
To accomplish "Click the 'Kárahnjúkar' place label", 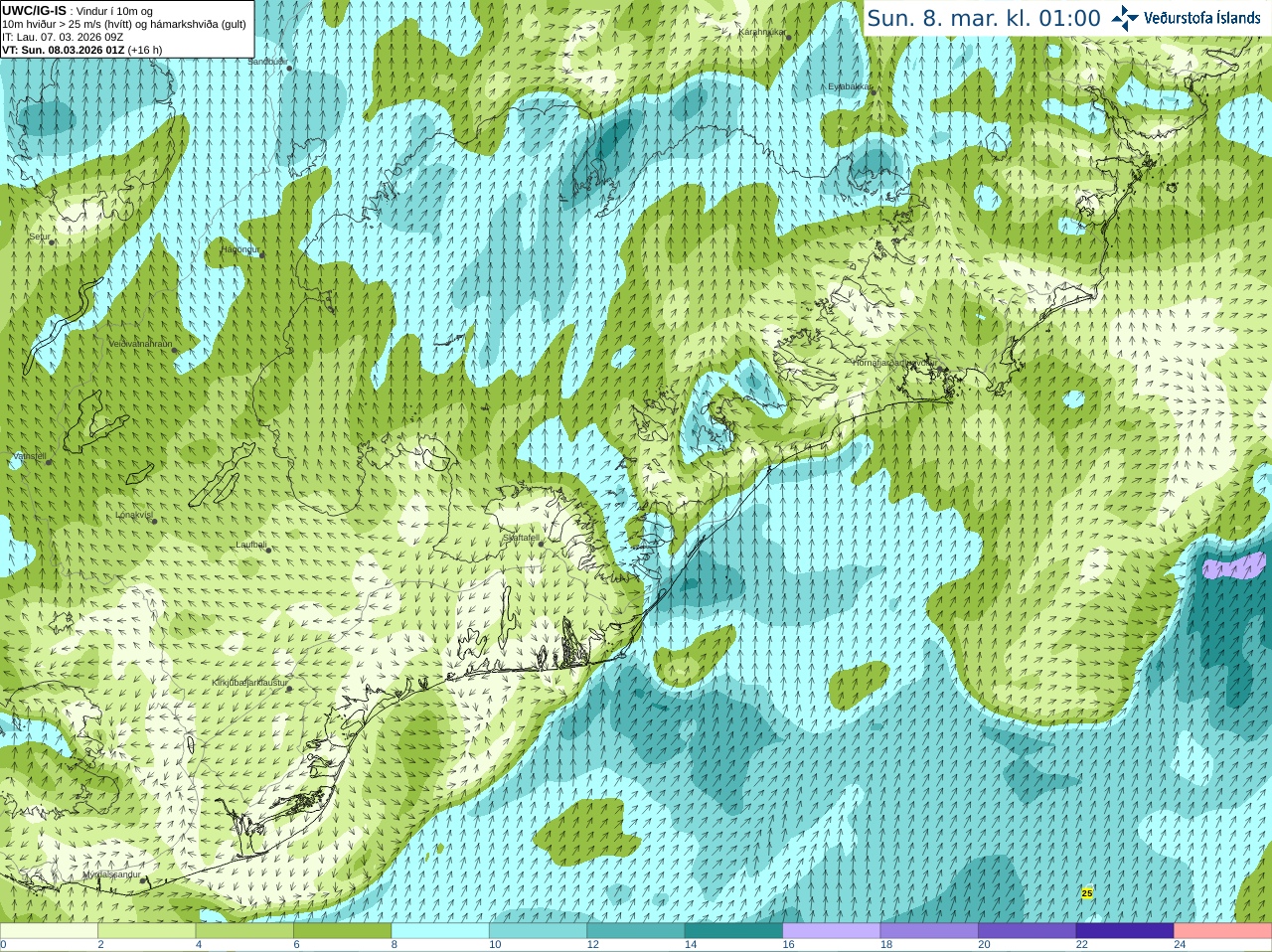I will (762, 32).
